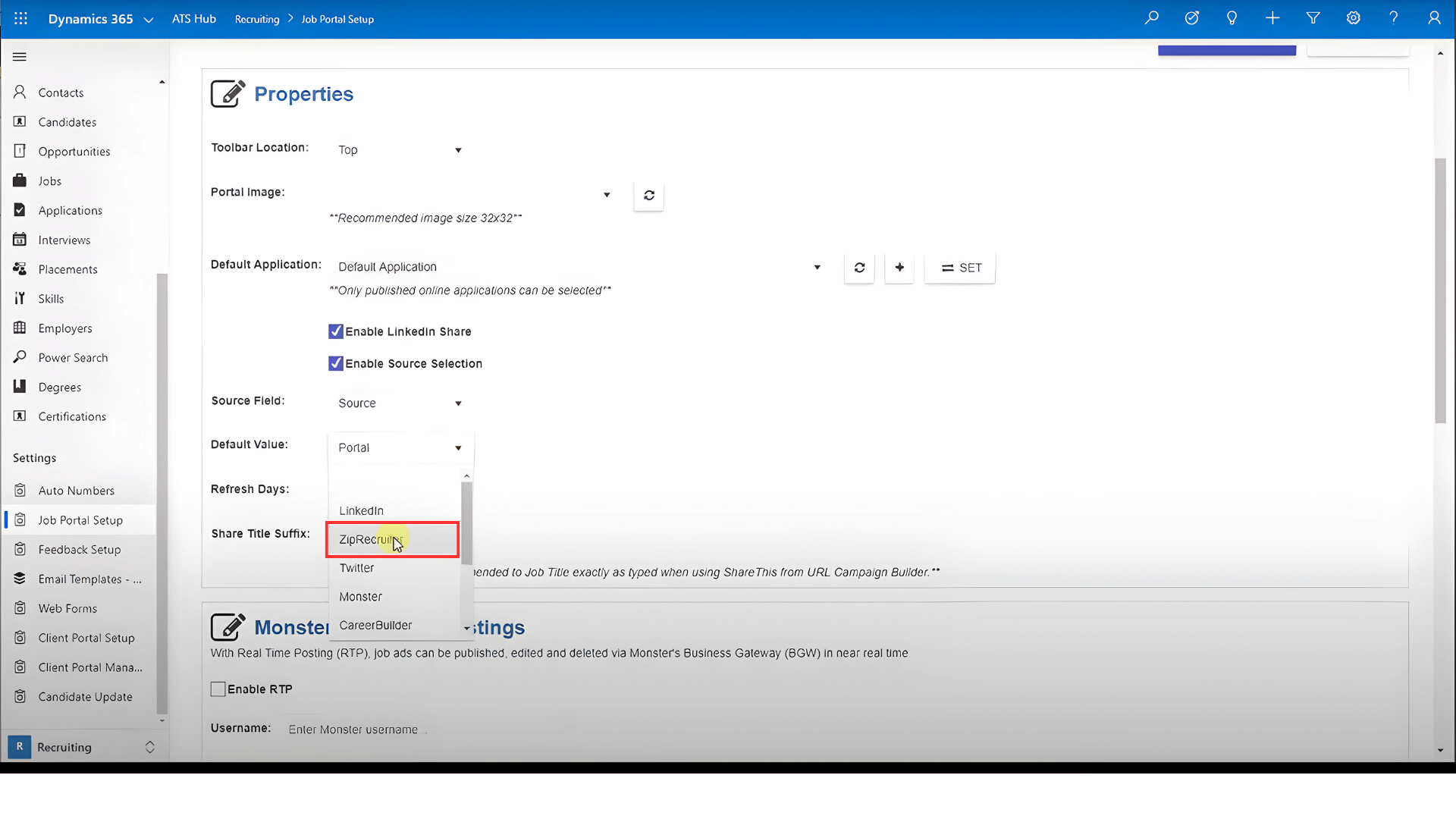
Task: Collapse the sidebar with hamburger icon
Action: [x=20, y=57]
